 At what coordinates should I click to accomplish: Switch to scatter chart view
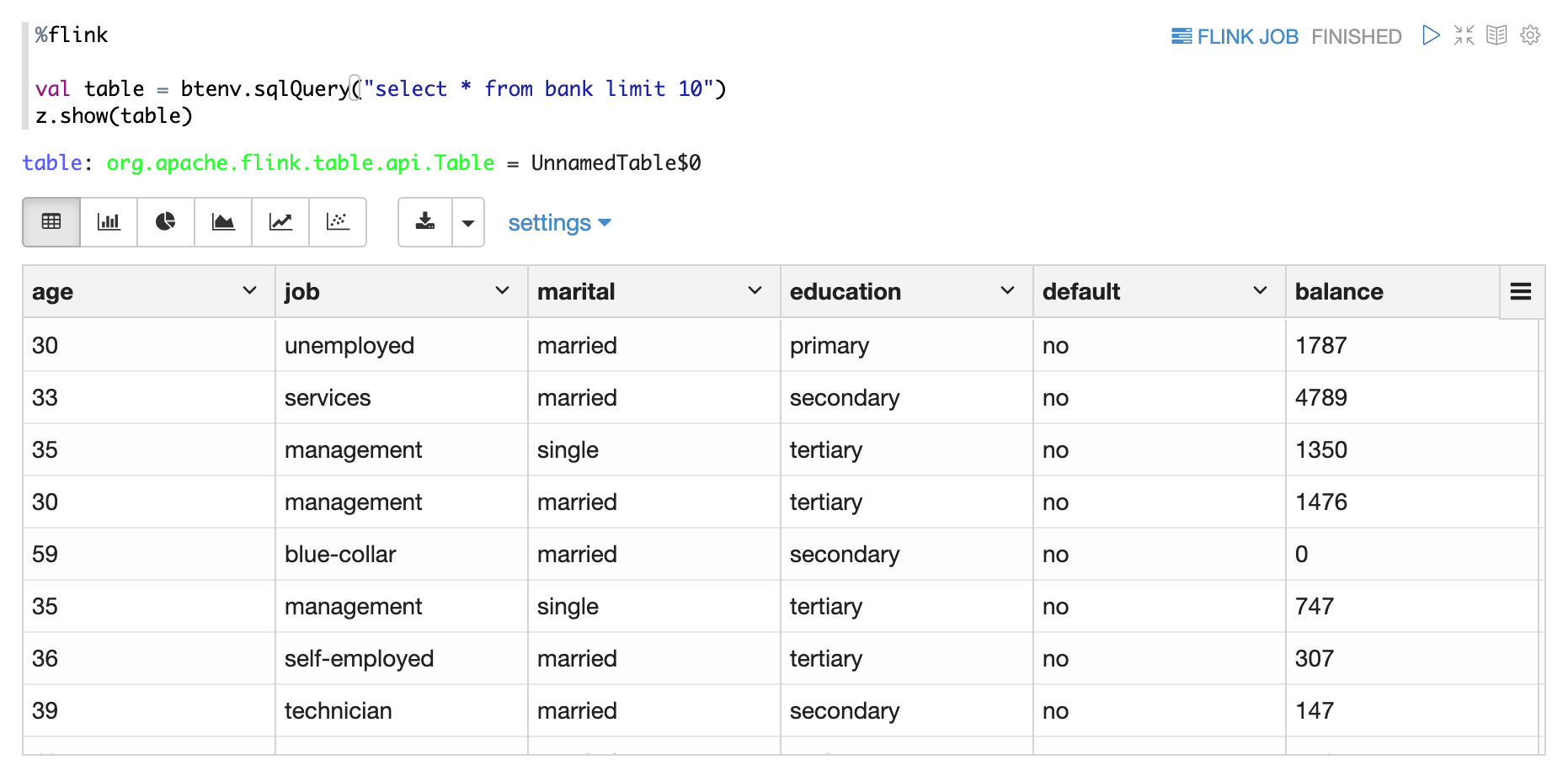pyautogui.click(x=338, y=222)
